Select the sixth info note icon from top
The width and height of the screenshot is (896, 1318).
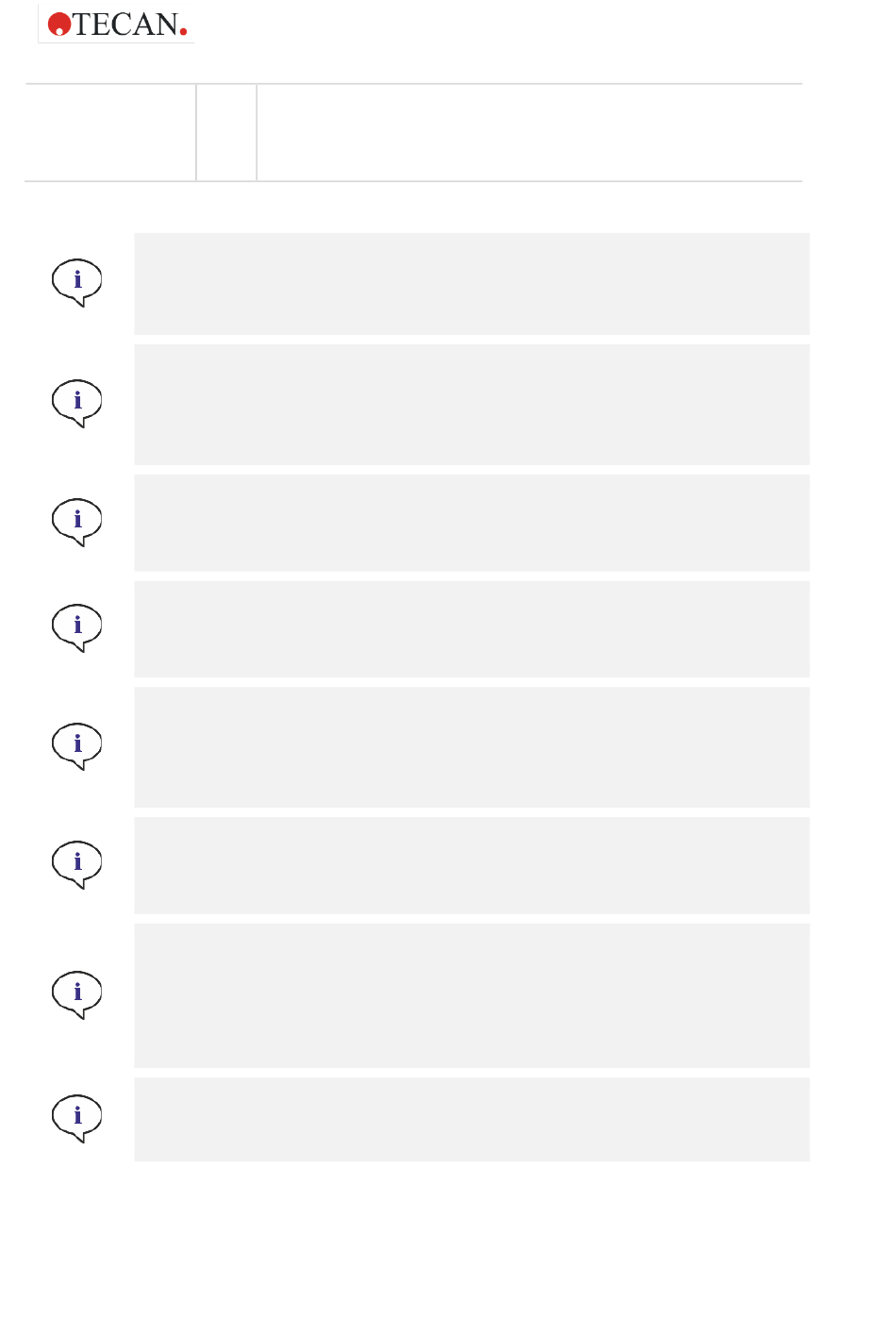tap(76, 864)
